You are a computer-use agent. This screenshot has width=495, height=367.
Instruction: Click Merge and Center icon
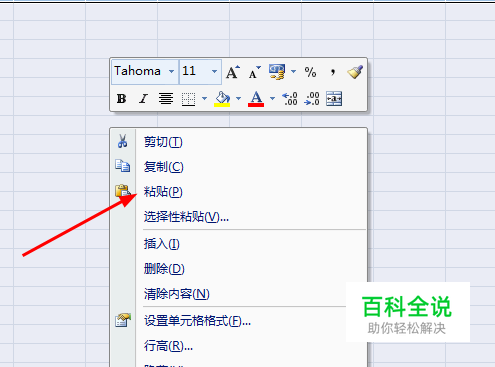(x=334, y=99)
